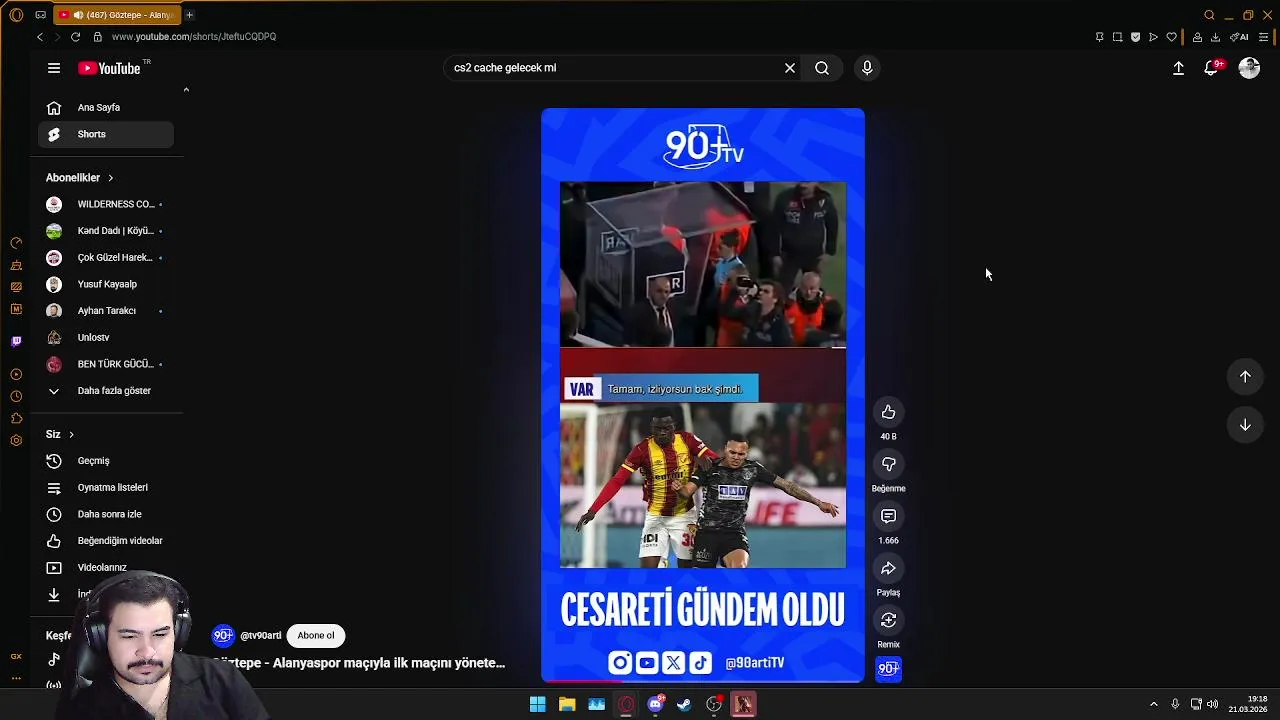Image resolution: width=1280 pixels, height=720 pixels.
Task: Open Opera sidebar history clock
Action: click(16, 397)
